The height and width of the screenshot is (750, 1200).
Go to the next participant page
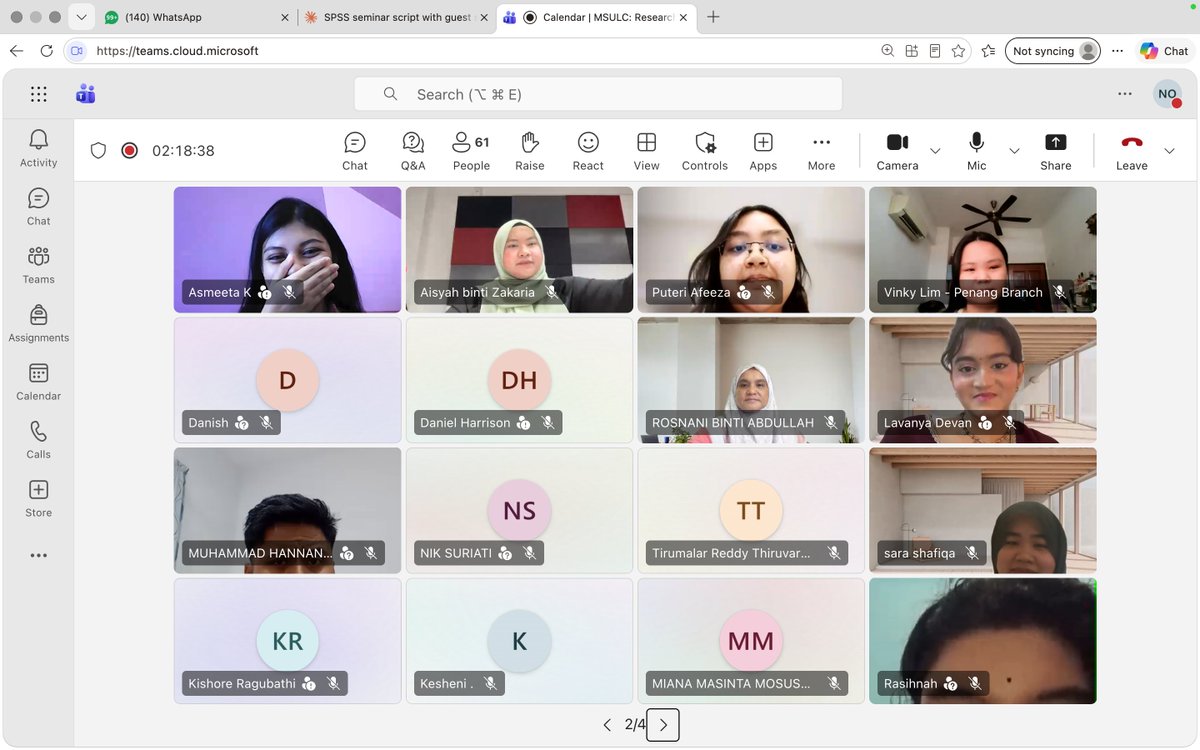pyautogui.click(x=663, y=725)
